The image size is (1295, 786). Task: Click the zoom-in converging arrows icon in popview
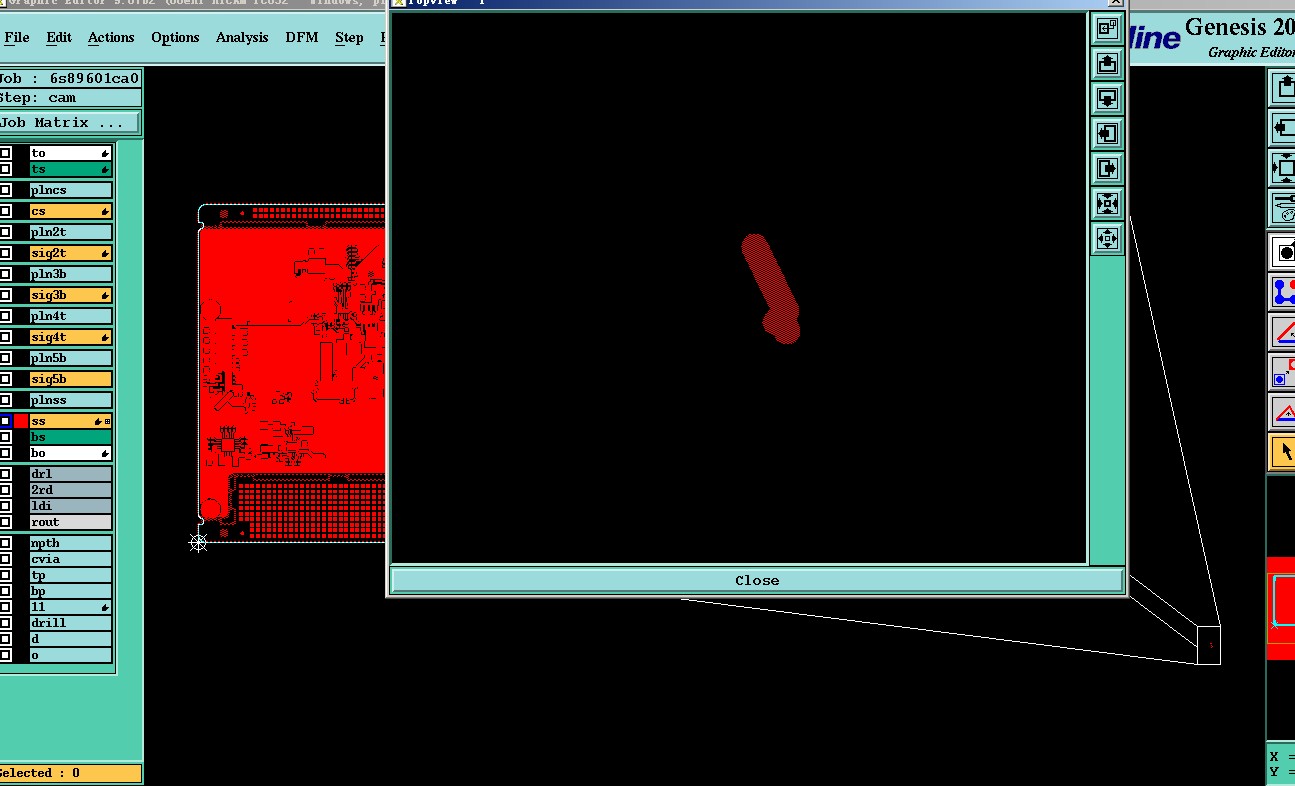(x=1107, y=203)
